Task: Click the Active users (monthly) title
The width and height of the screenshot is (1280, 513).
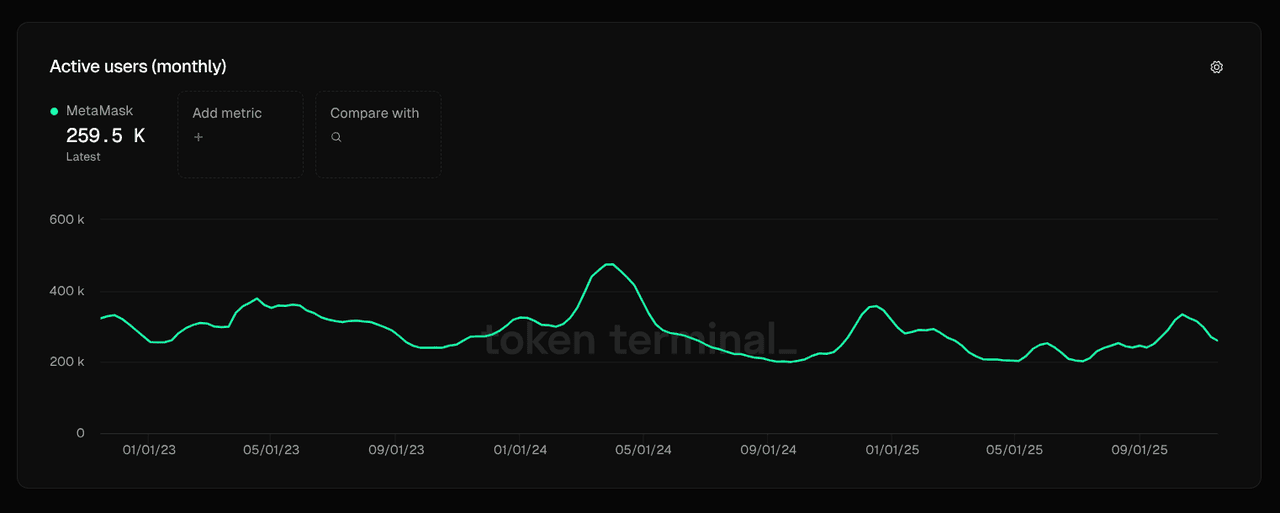Action: [x=138, y=66]
